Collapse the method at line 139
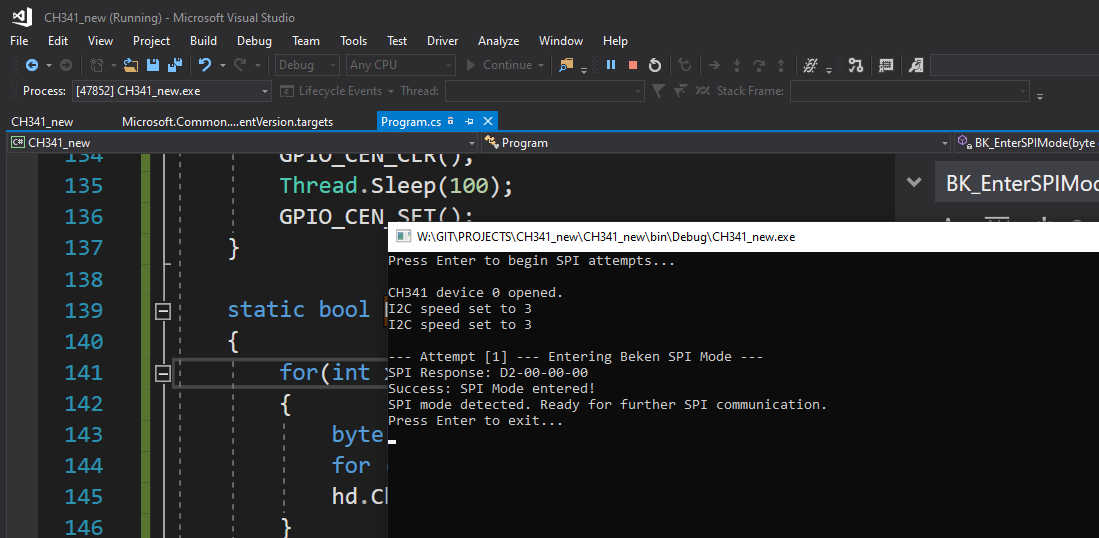This screenshot has height=538, width=1099. [163, 311]
